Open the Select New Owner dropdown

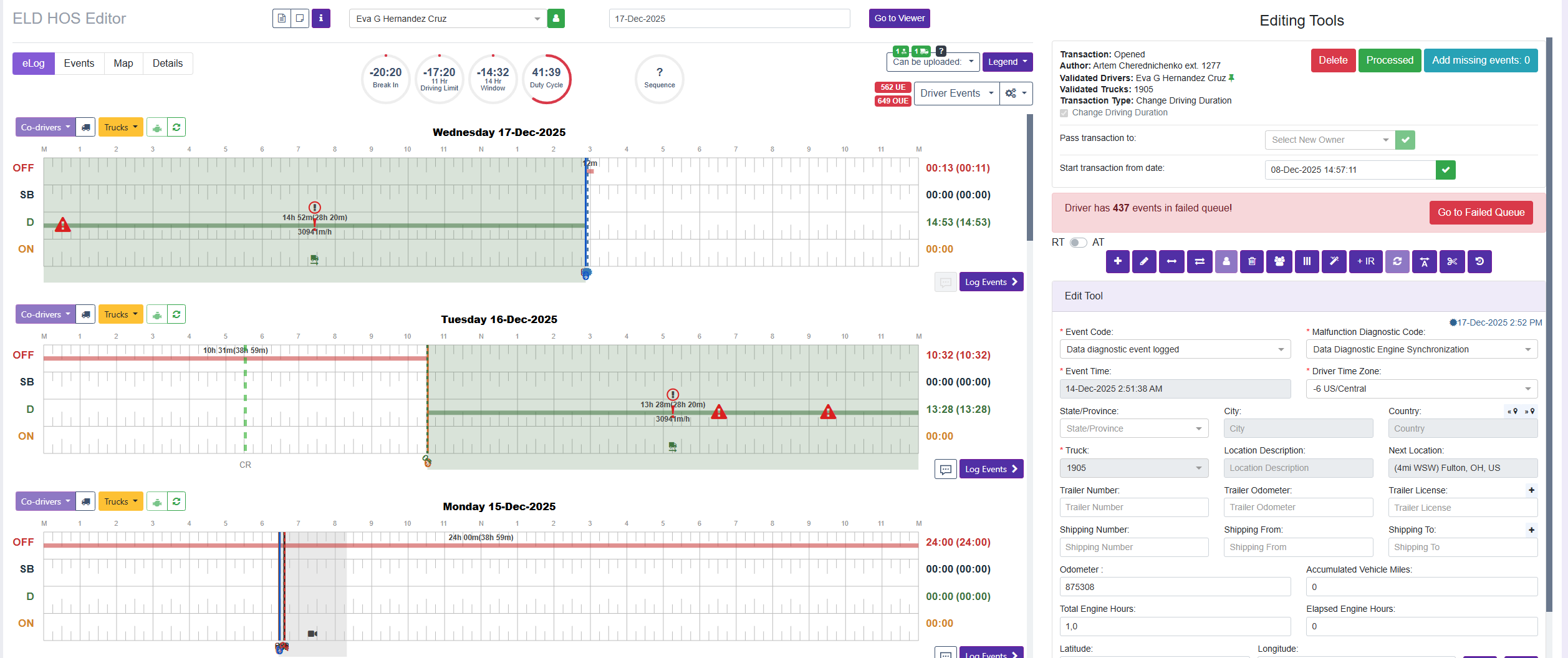pyautogui.click(x=1330, y=140)
